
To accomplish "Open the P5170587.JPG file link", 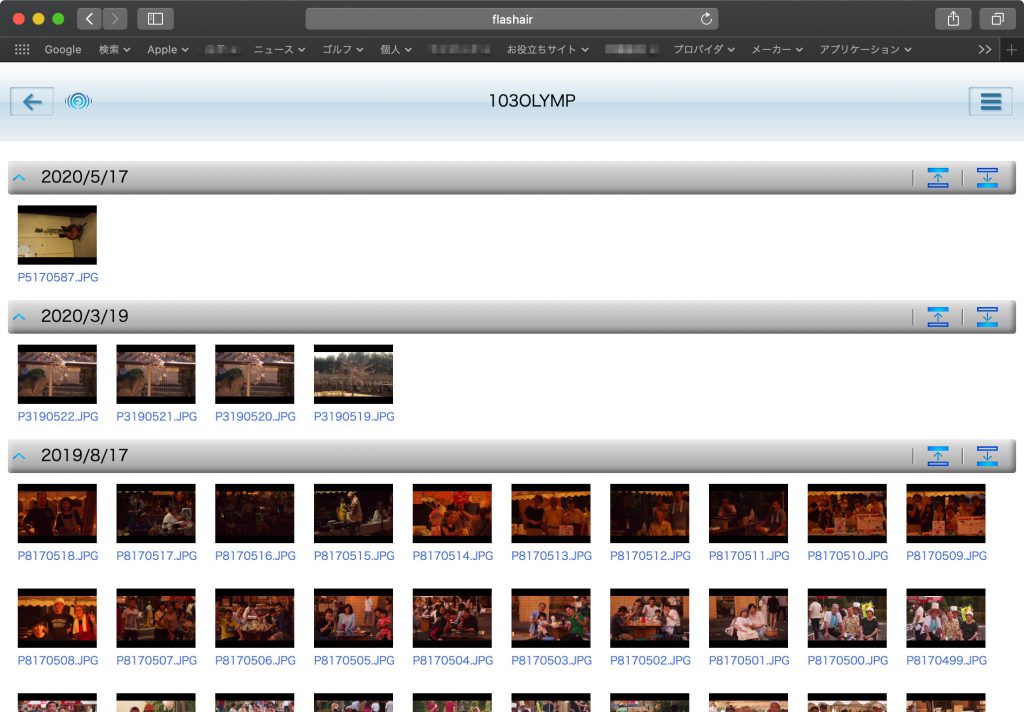I will click(x=58, y=277).
